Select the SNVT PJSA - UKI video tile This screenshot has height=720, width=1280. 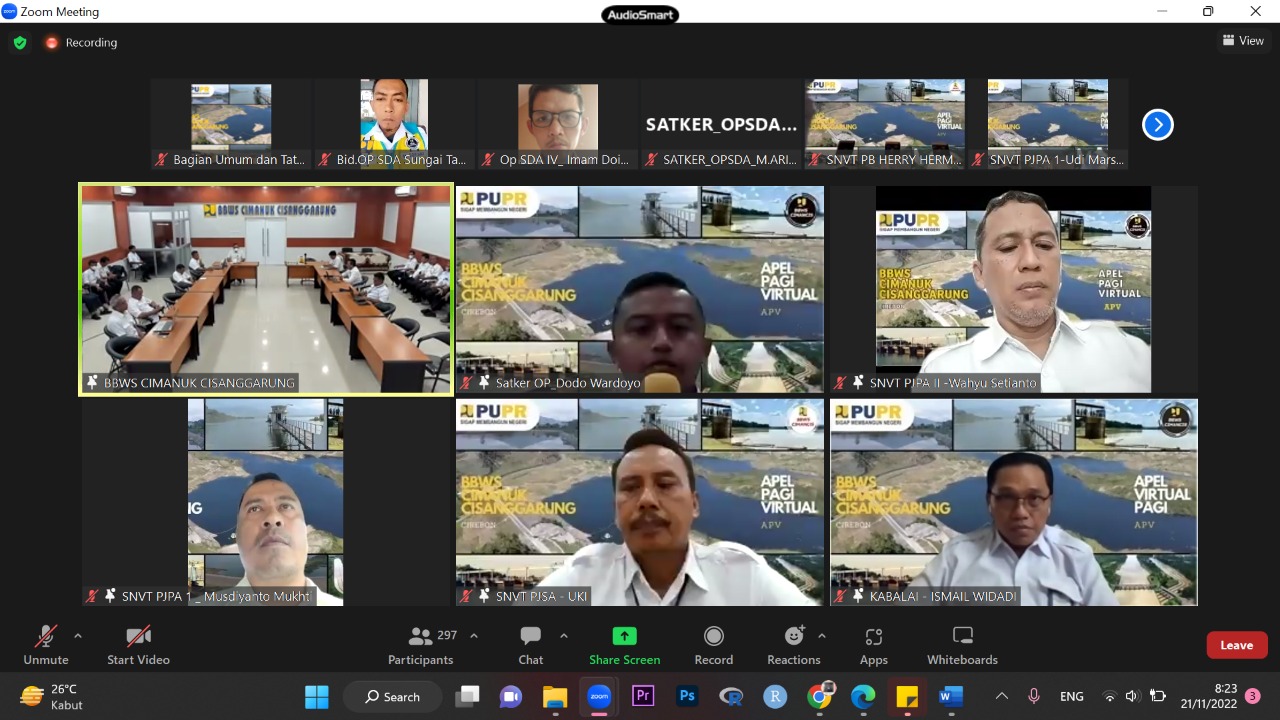(640, 502)
